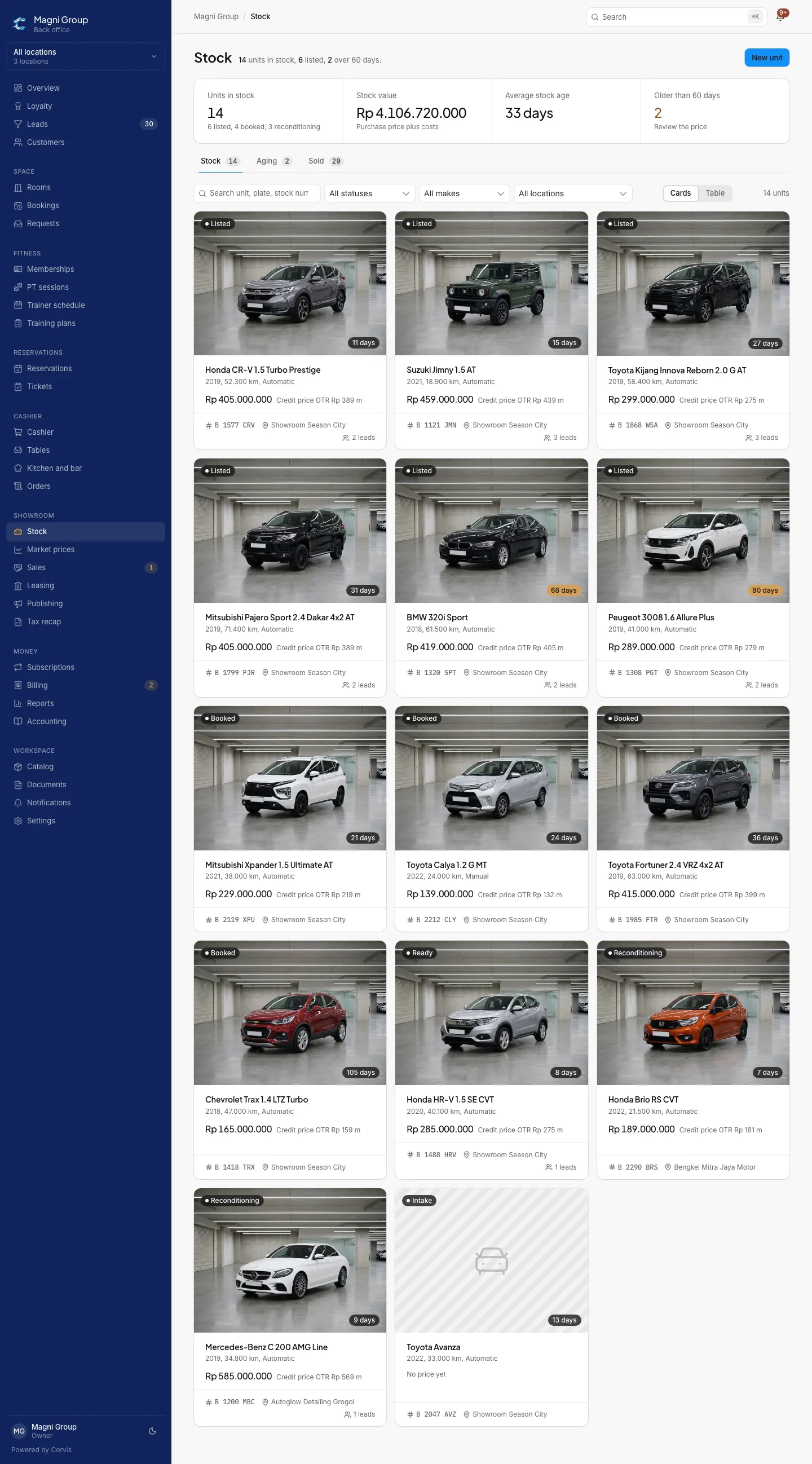Viewport: 812px width, 1464px height.
Task: Click the global Search field
Action: coord(676,17)
